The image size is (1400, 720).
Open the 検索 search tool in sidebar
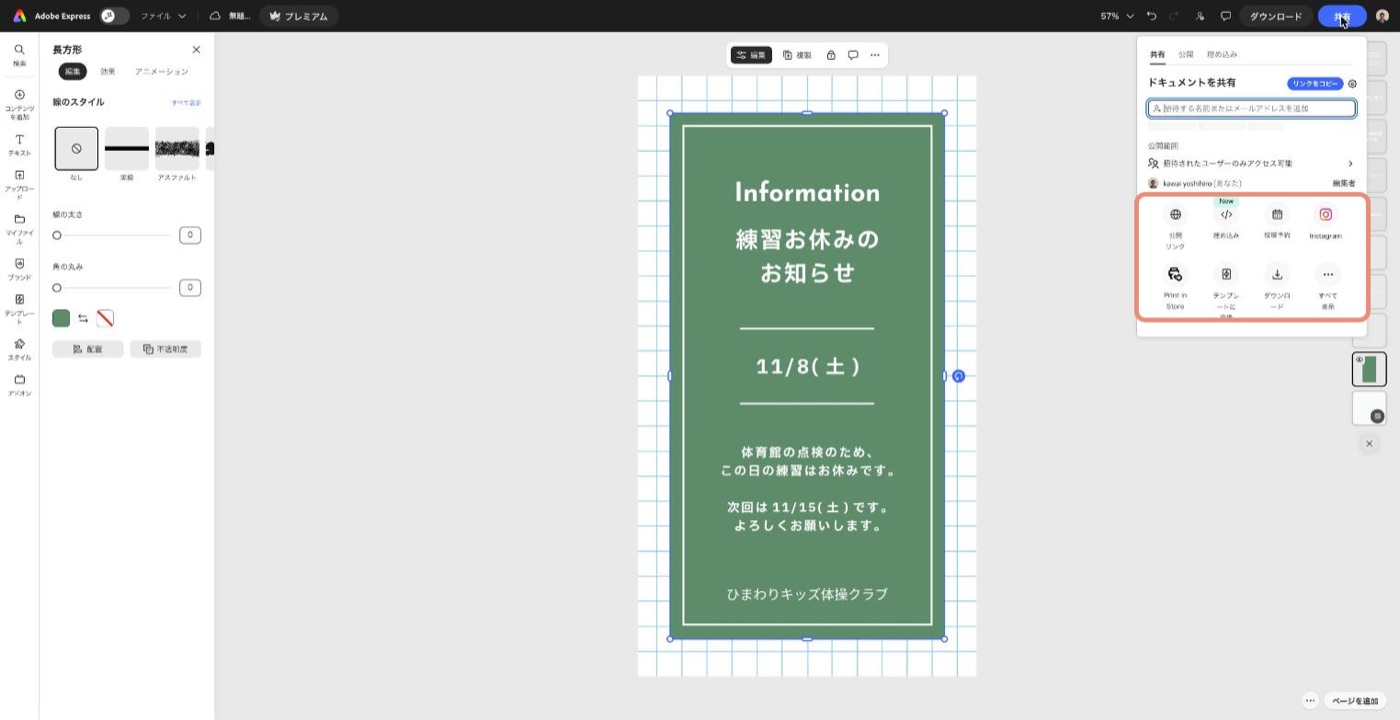pos(19,54)
